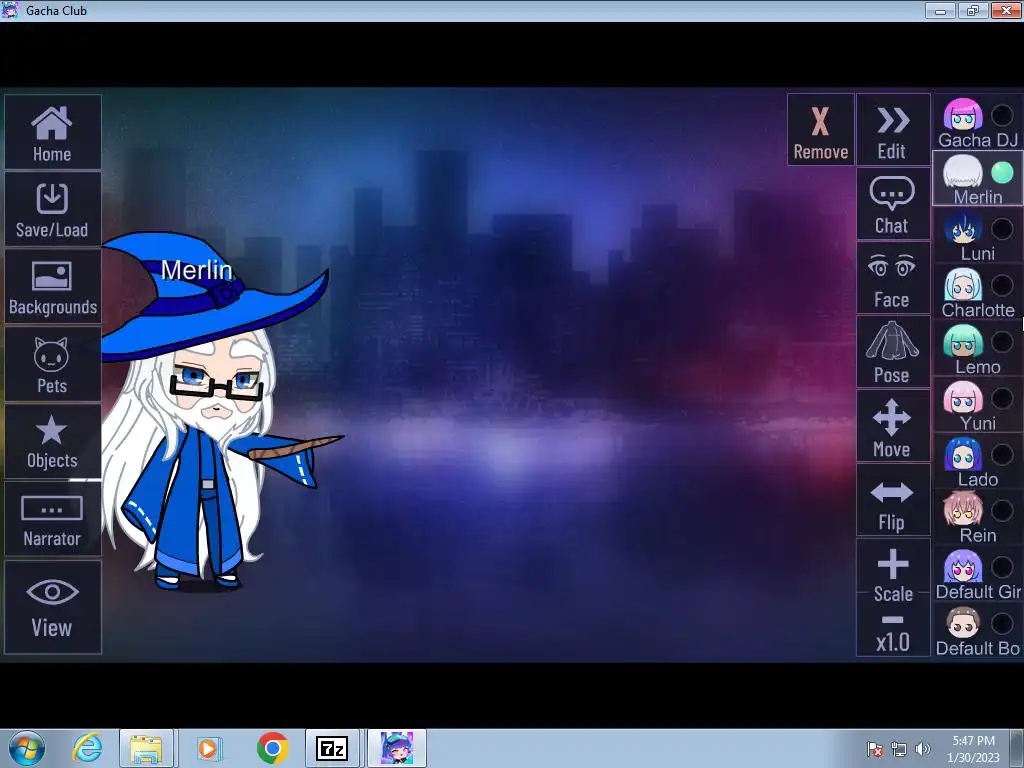Viewport: 1024px width, 768px height.
Task: Launch Internet Explorer from taskbar
Action: pyautogui.click(x=87, y=748)
